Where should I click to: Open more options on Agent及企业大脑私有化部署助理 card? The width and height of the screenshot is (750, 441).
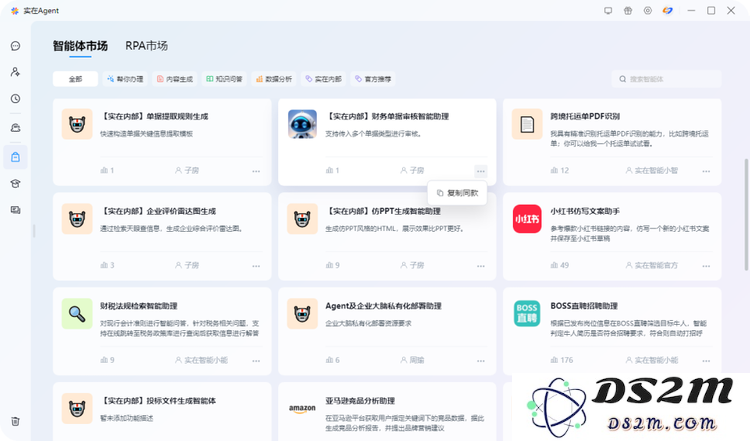[481, 360]
